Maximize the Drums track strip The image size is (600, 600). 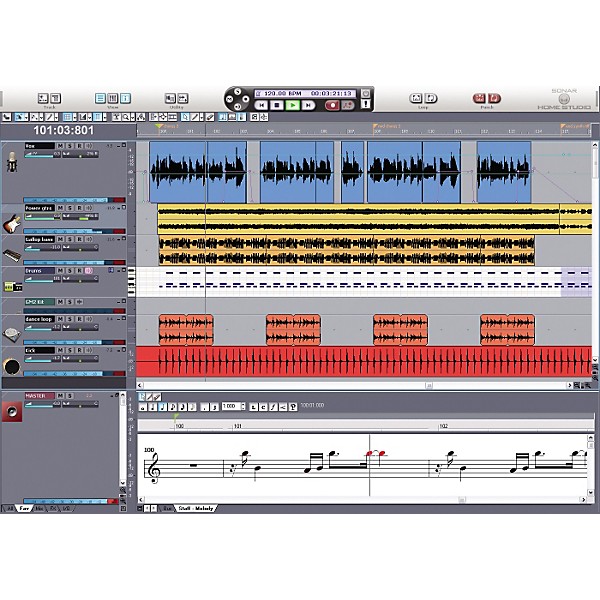(124, 270)
